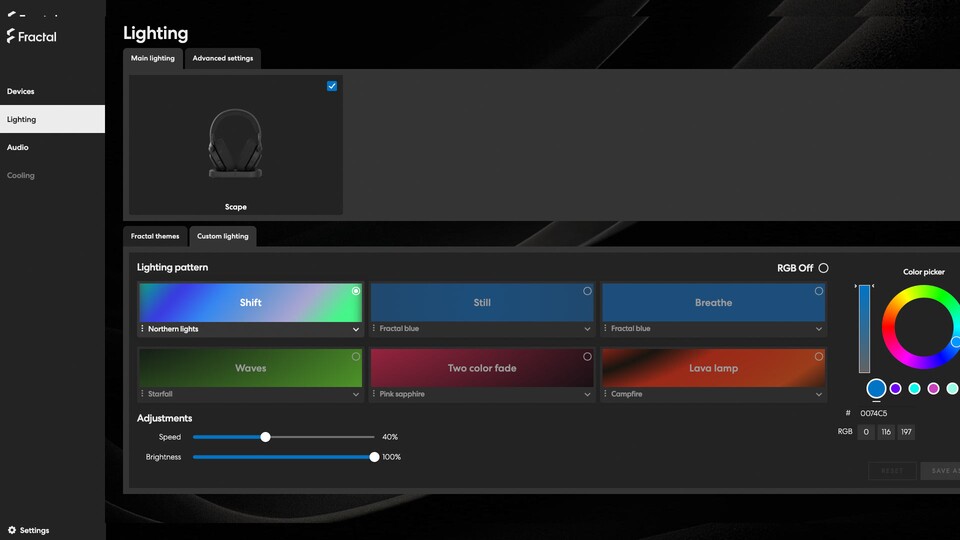Click the Speed 40% value

pyautogui.click(x=390, y=437)
